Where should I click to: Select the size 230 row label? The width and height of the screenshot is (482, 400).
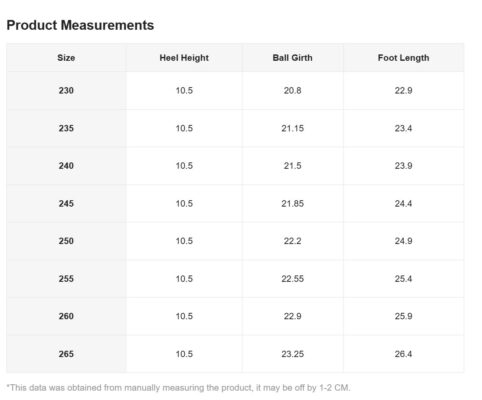tap(66, 90)
